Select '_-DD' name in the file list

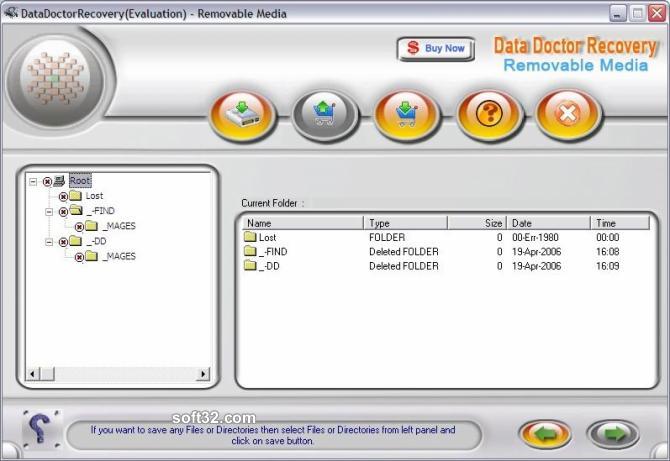tap(269, 266)
